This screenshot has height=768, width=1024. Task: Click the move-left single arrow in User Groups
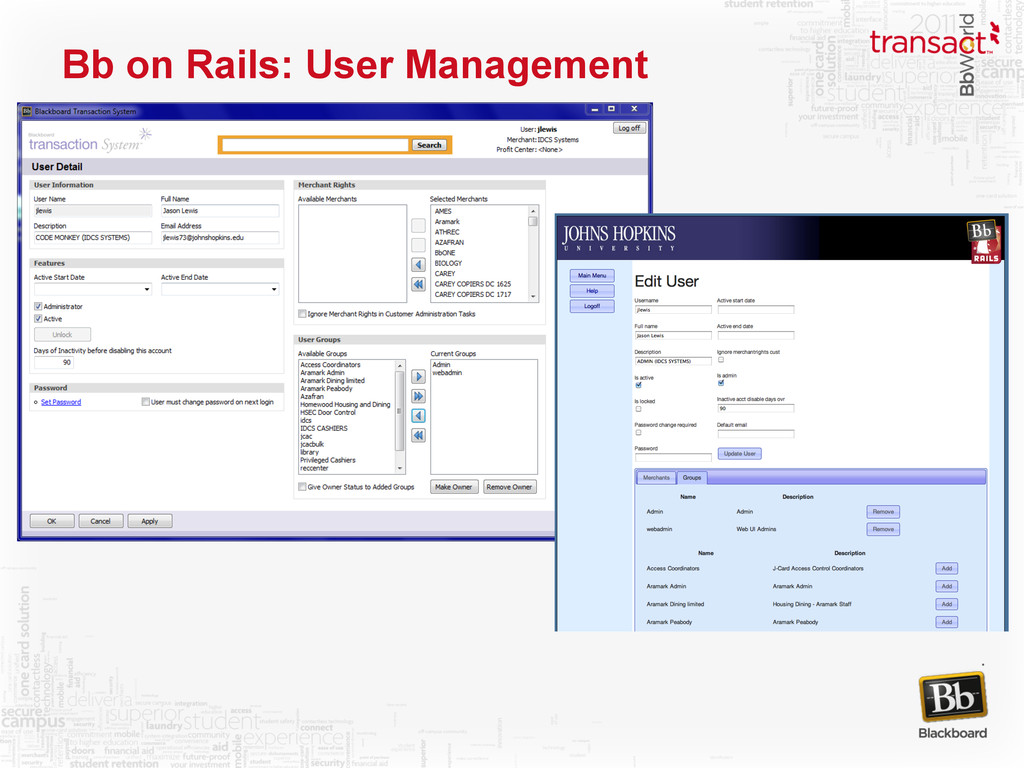click(419, 416)
